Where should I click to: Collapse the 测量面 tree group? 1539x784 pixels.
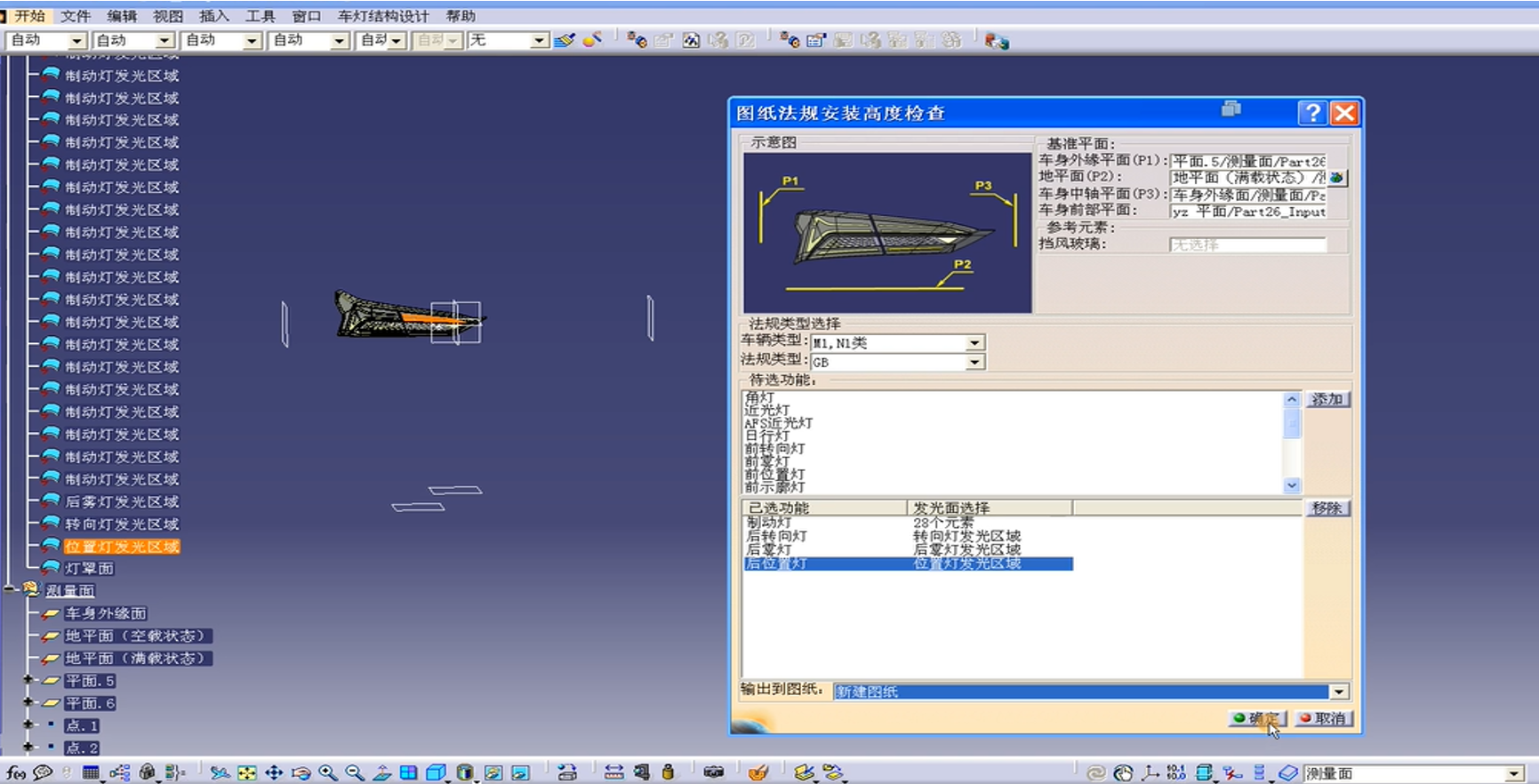(10, 589)
